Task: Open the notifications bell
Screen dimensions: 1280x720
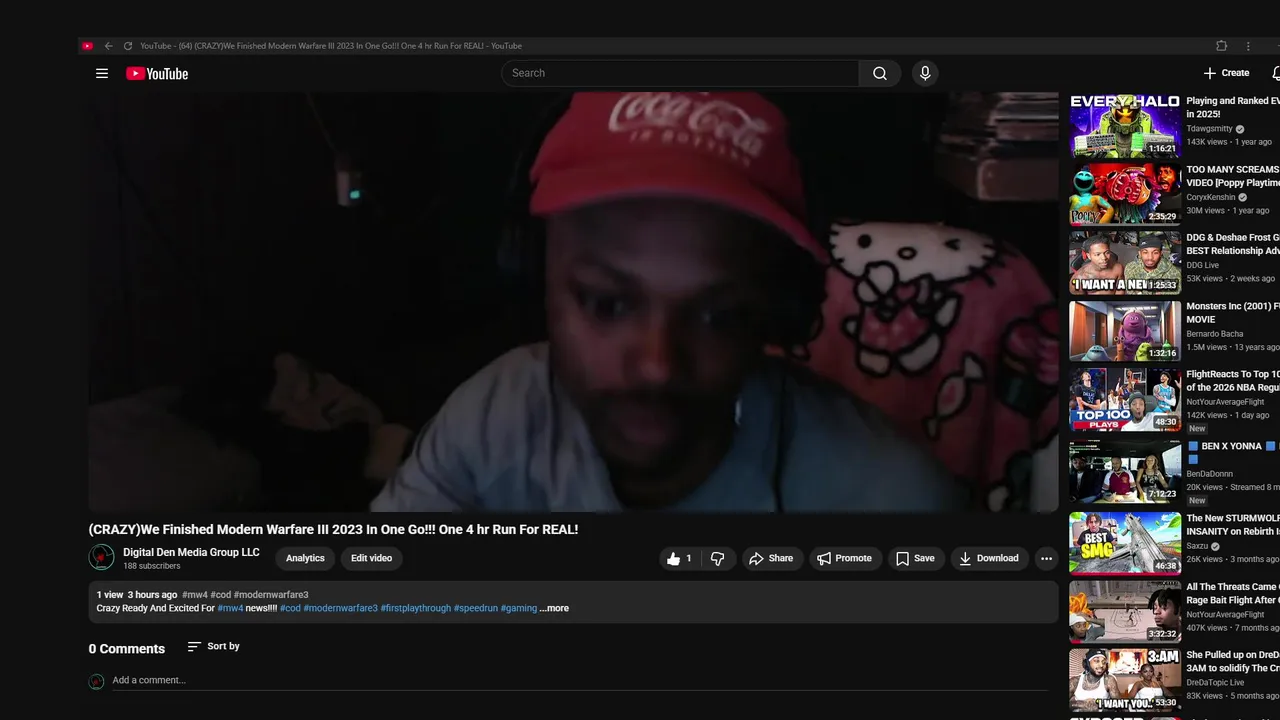Action: 1275,73
